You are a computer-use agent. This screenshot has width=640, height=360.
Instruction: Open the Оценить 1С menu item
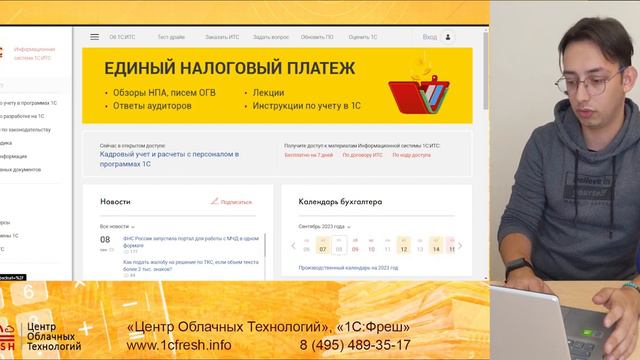[x=363, y=37]
